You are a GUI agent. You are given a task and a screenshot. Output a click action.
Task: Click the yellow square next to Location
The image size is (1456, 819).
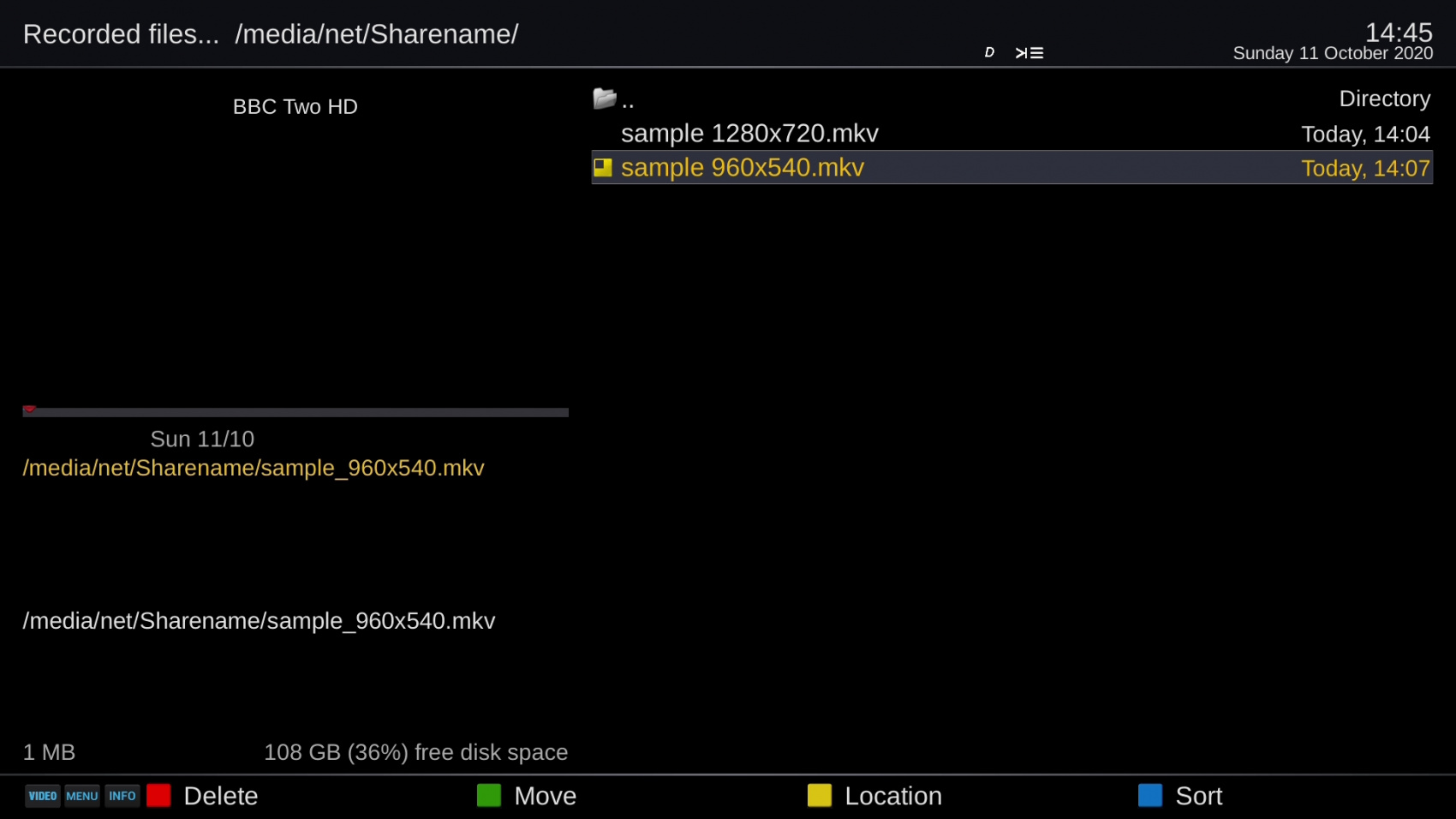click(820, 796)
